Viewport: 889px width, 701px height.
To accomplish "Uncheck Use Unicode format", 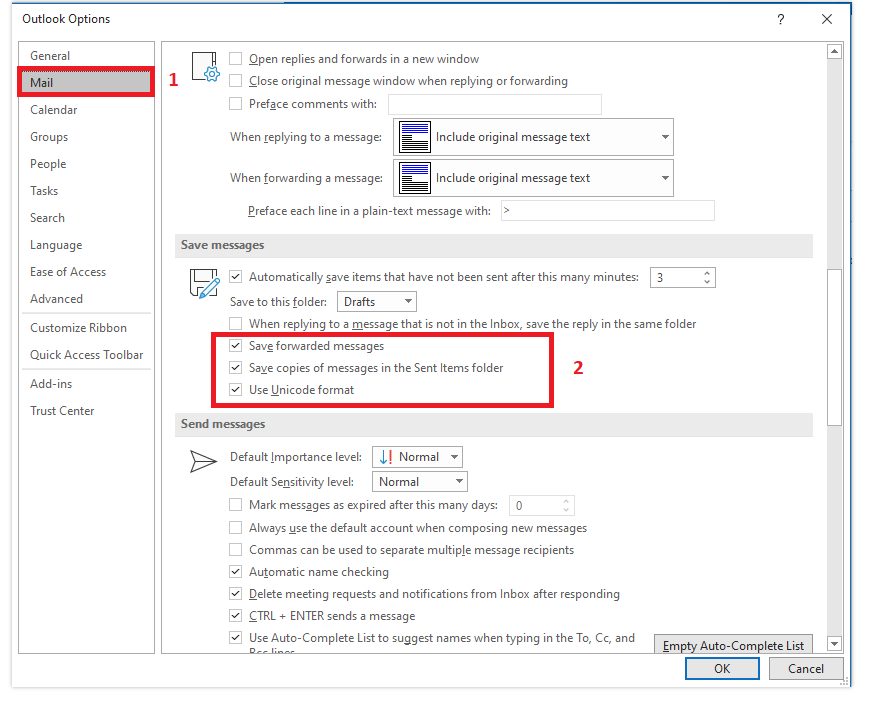I will [235, 390].
